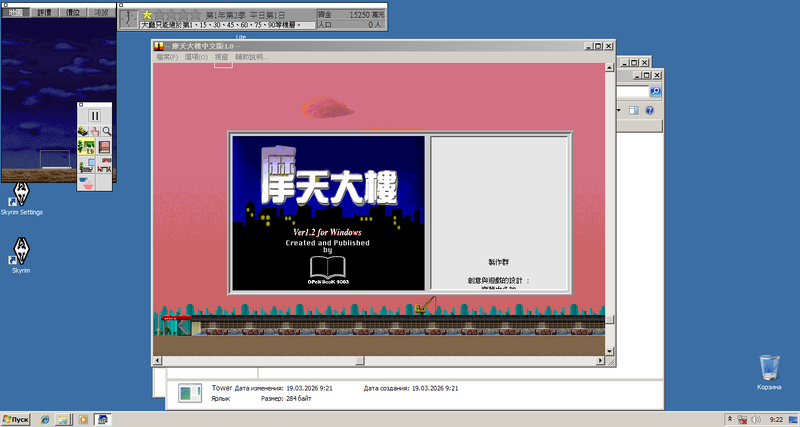Click the 9:22 taskbar clock

click(776, 419)
